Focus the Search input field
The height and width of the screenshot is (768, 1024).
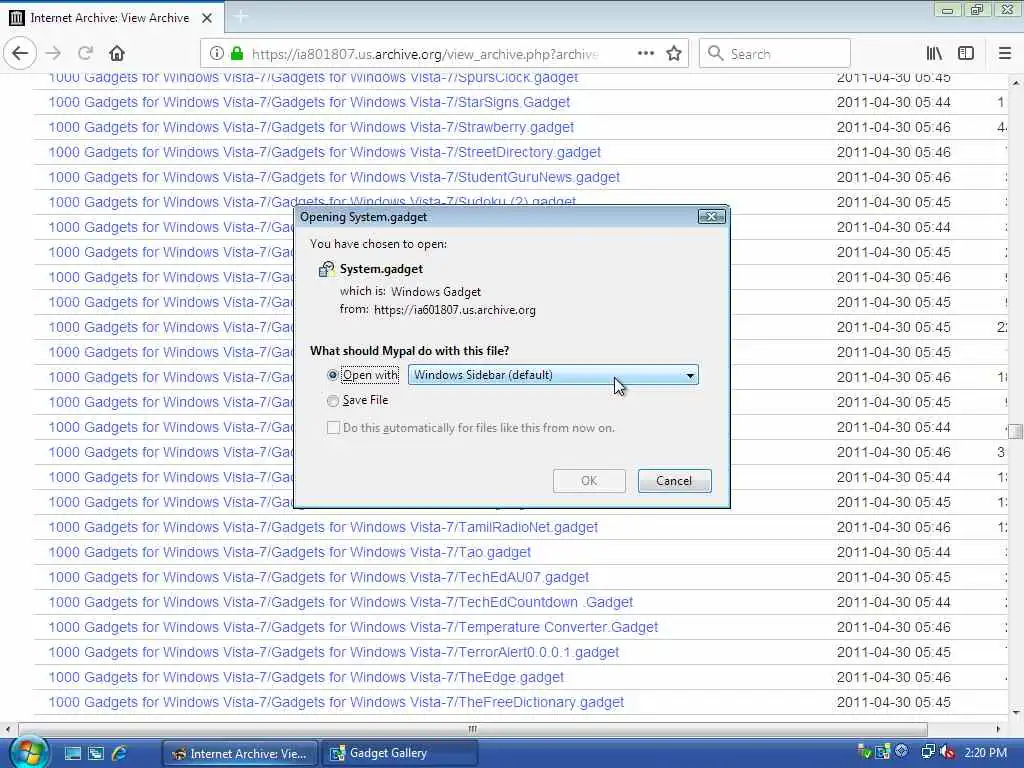tap(775, 54)
